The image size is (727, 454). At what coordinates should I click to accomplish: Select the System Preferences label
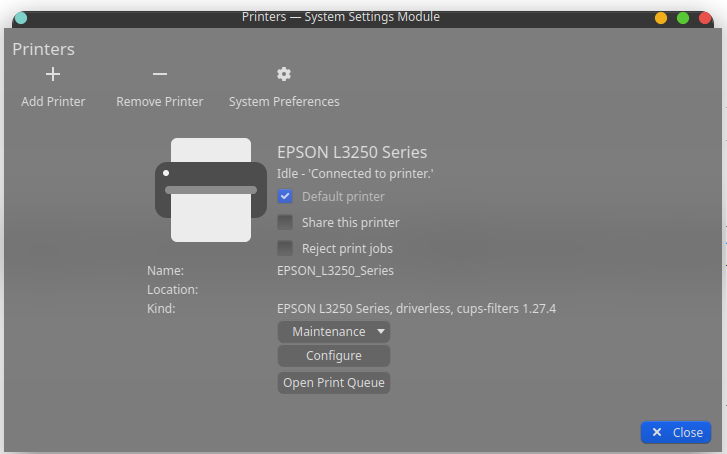pyautogui.click(x=284, y=102)
